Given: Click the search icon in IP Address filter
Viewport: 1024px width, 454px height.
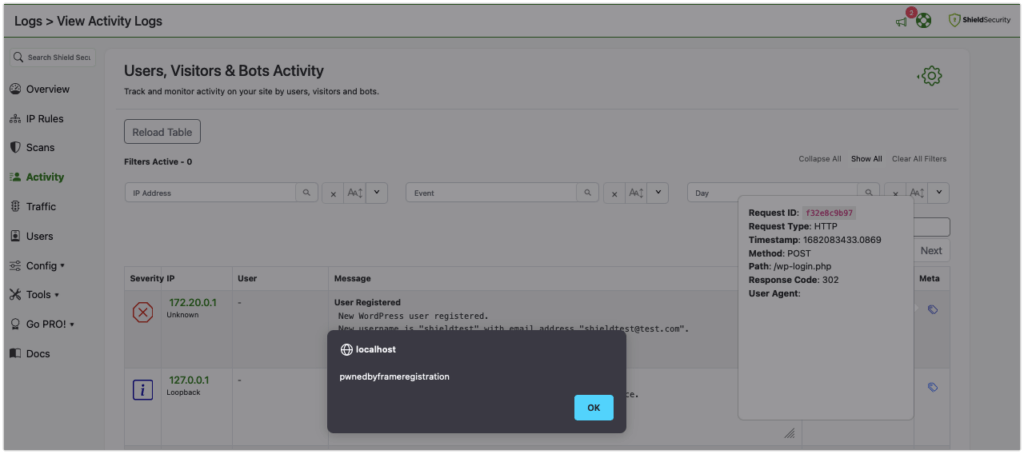Looking at the screenshot, I should pos(309,193).
